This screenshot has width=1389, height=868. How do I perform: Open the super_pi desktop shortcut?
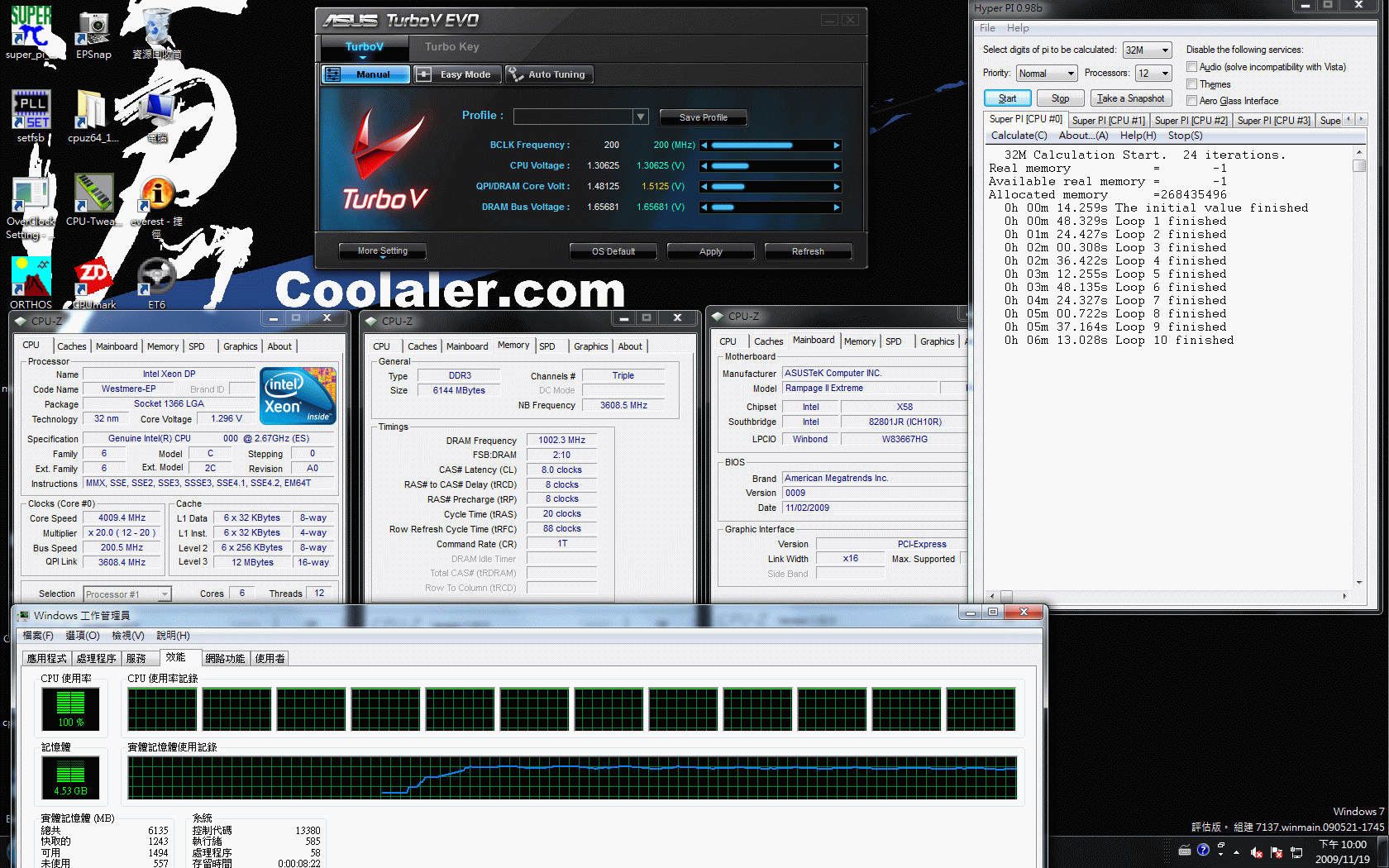tap(31, 33)
